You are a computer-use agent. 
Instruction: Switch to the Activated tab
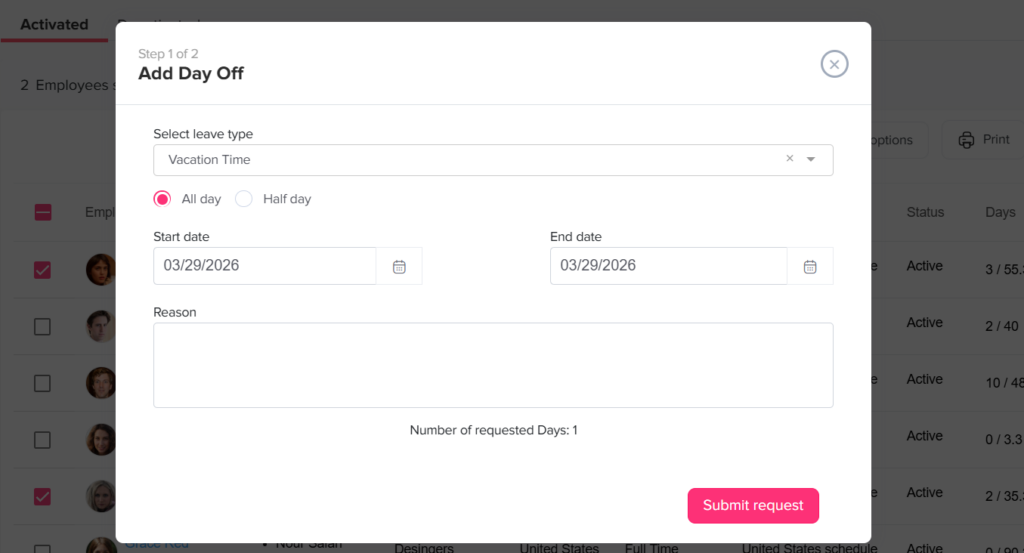54,24
